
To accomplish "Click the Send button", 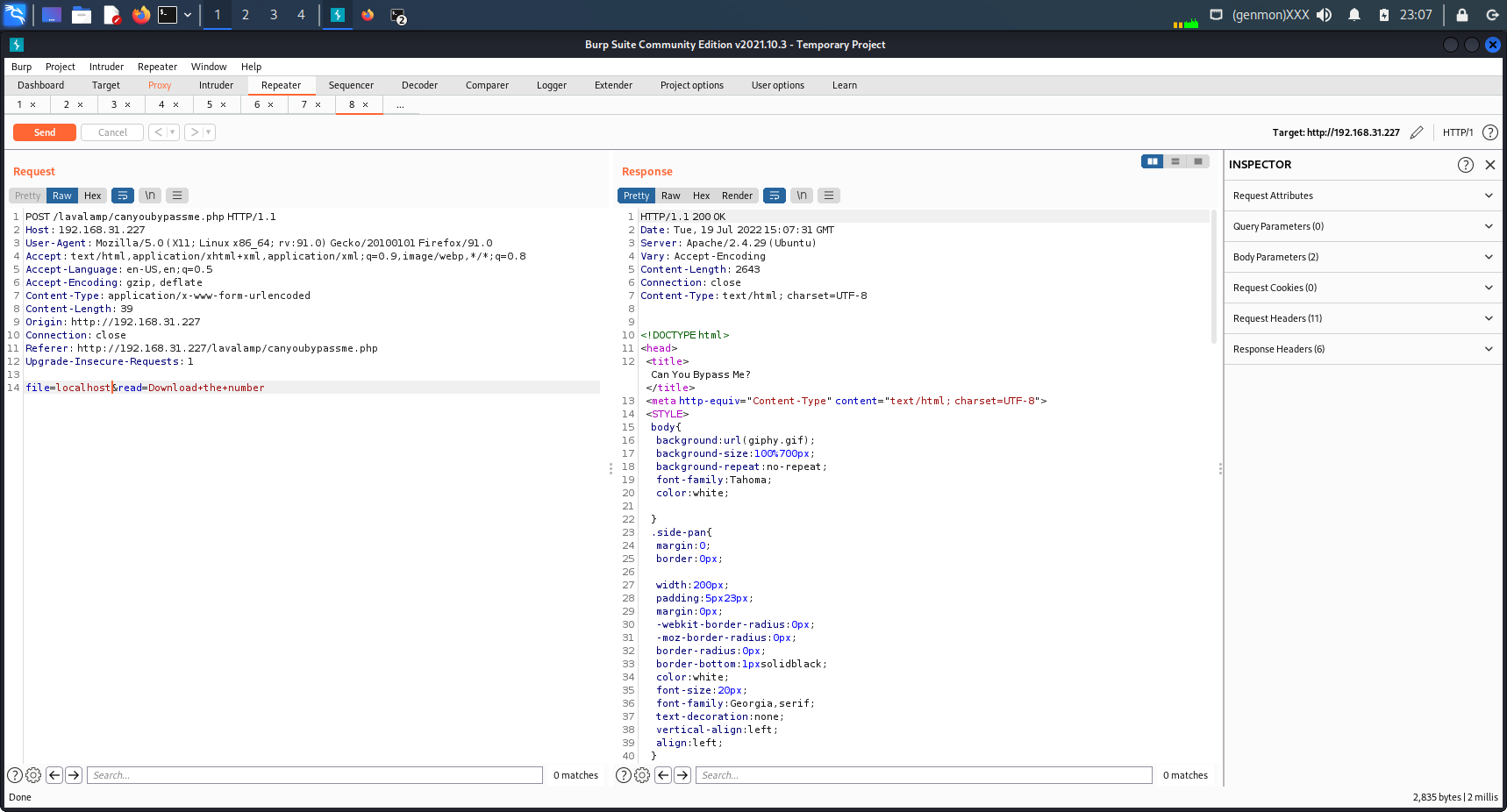I will pyautogui.click(x=45, y=132).
